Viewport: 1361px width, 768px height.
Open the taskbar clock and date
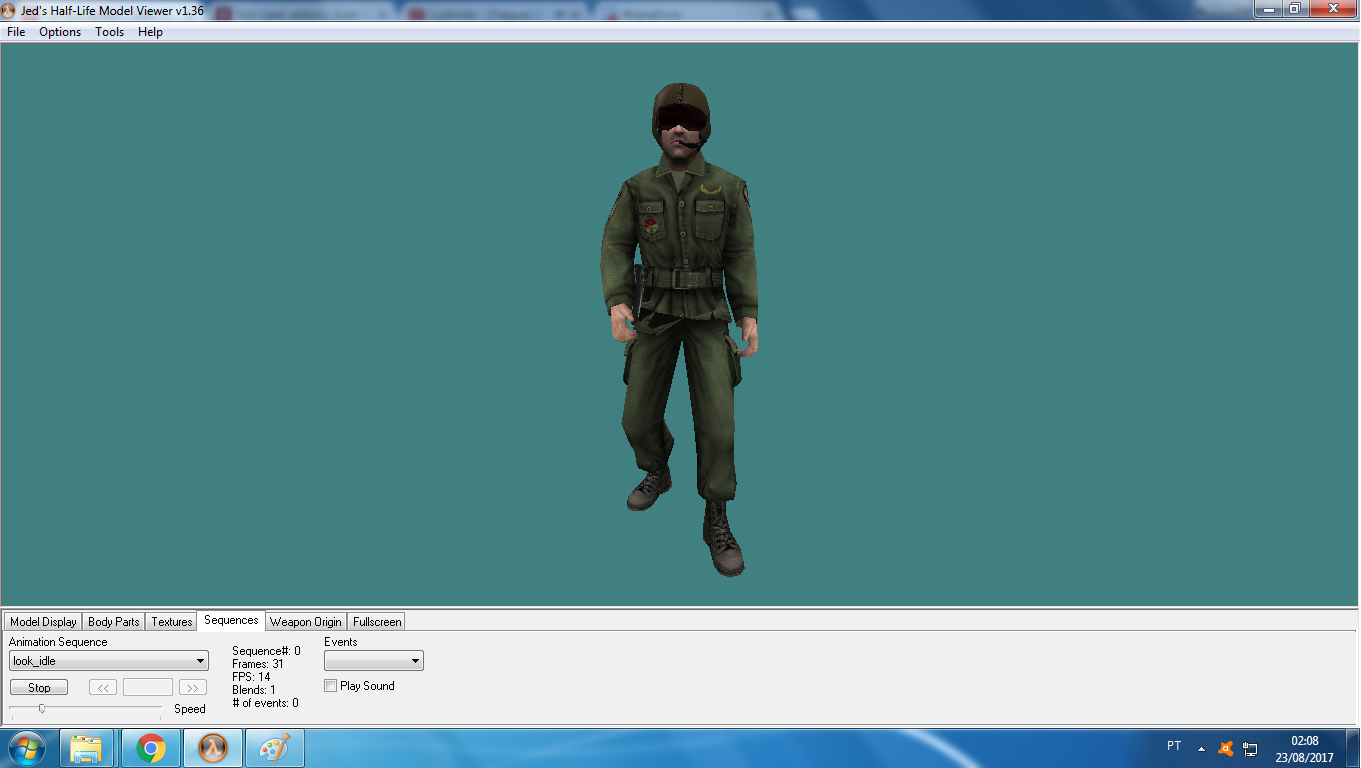coord(1304,749)
